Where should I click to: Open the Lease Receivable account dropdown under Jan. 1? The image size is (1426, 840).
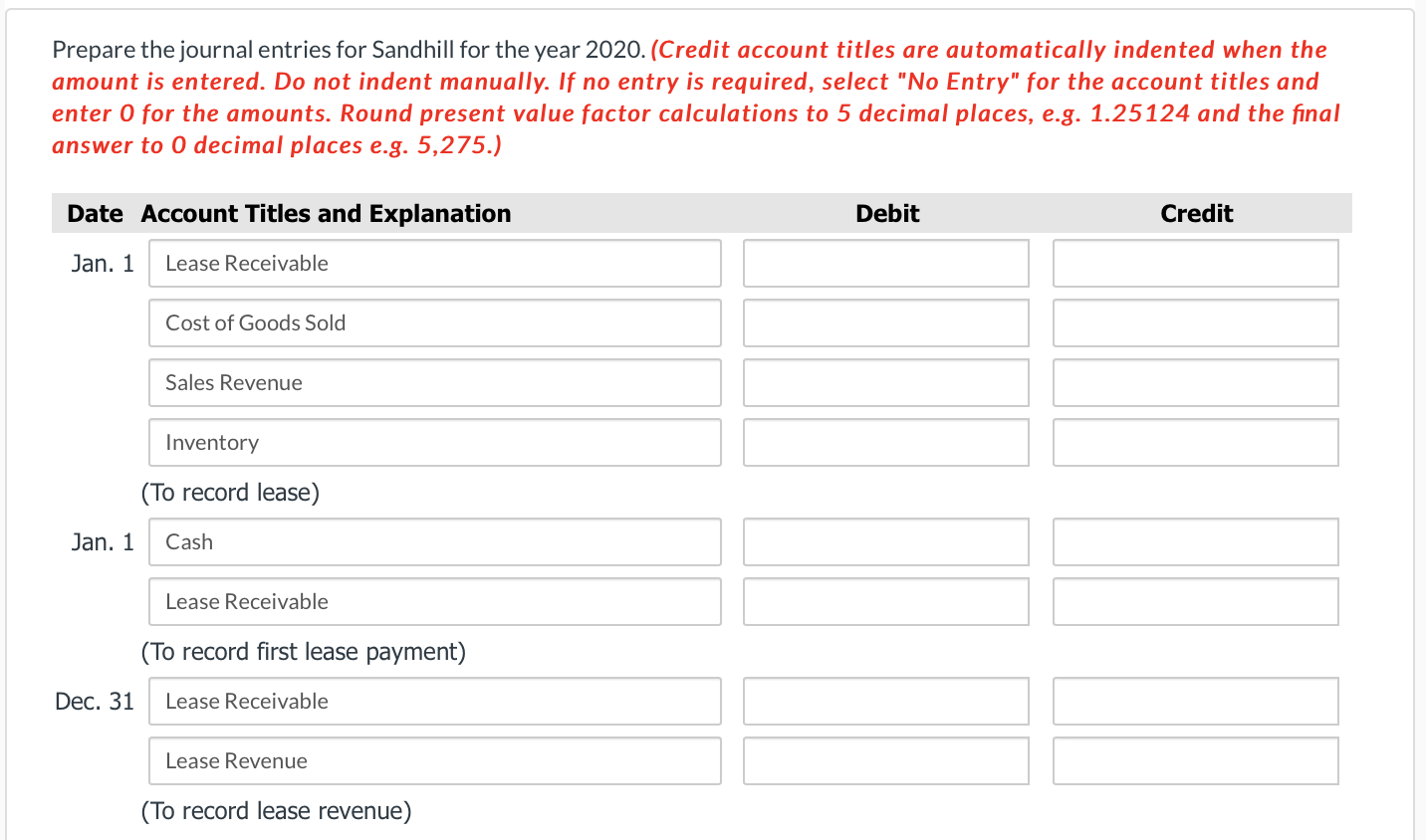(434, 263)
